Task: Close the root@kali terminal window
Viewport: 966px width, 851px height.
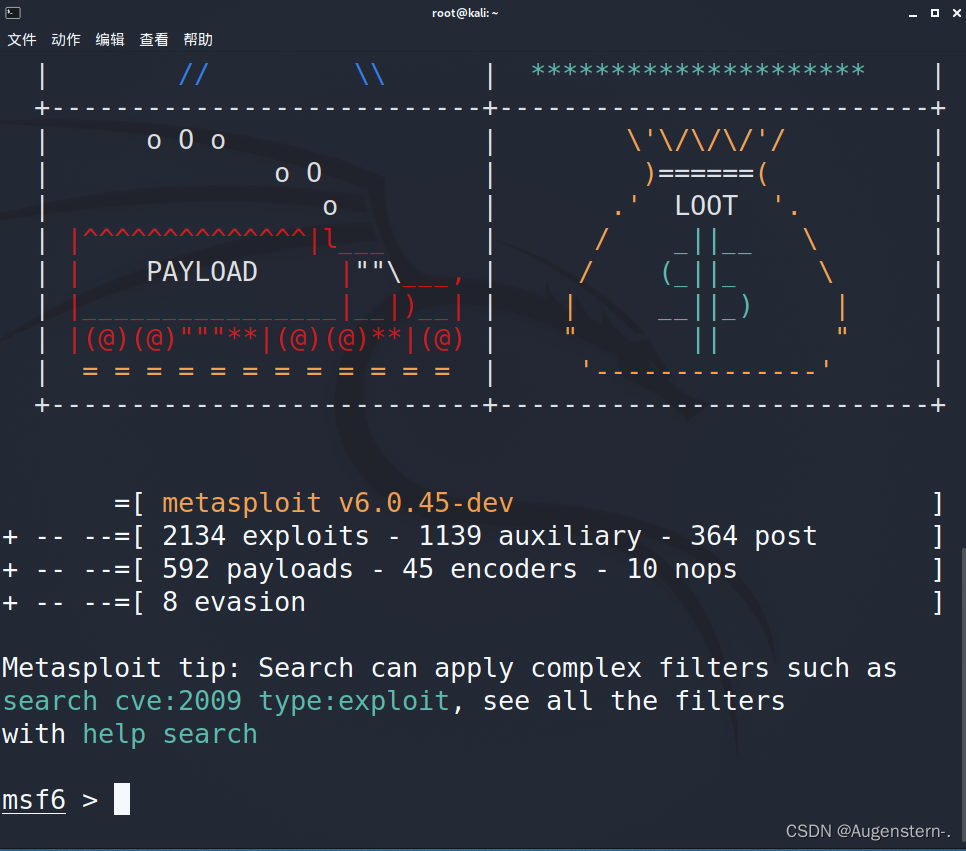Action: (x=956, y=13)
